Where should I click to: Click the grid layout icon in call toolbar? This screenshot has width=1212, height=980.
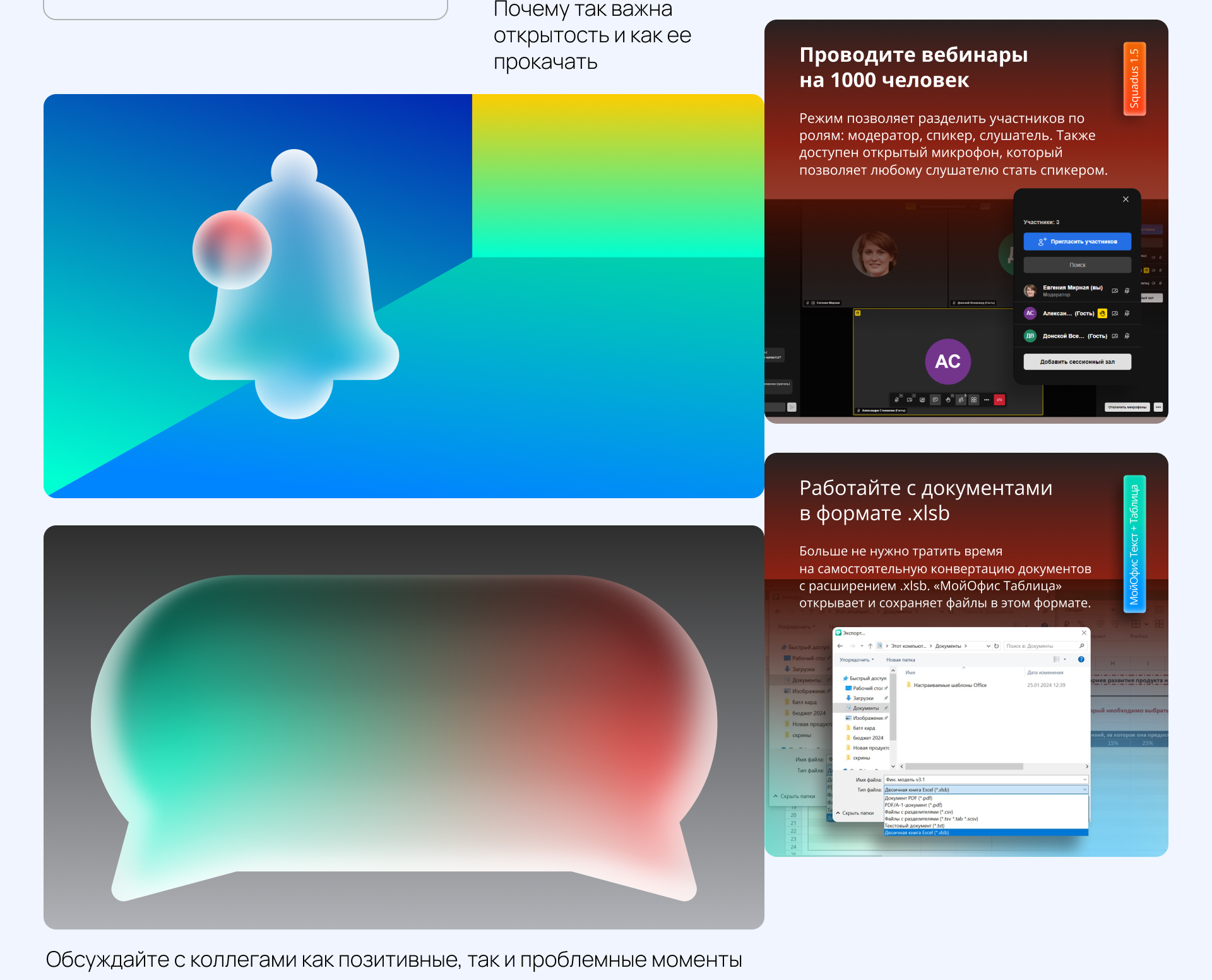pyautogui.click(x=974, y=400)
